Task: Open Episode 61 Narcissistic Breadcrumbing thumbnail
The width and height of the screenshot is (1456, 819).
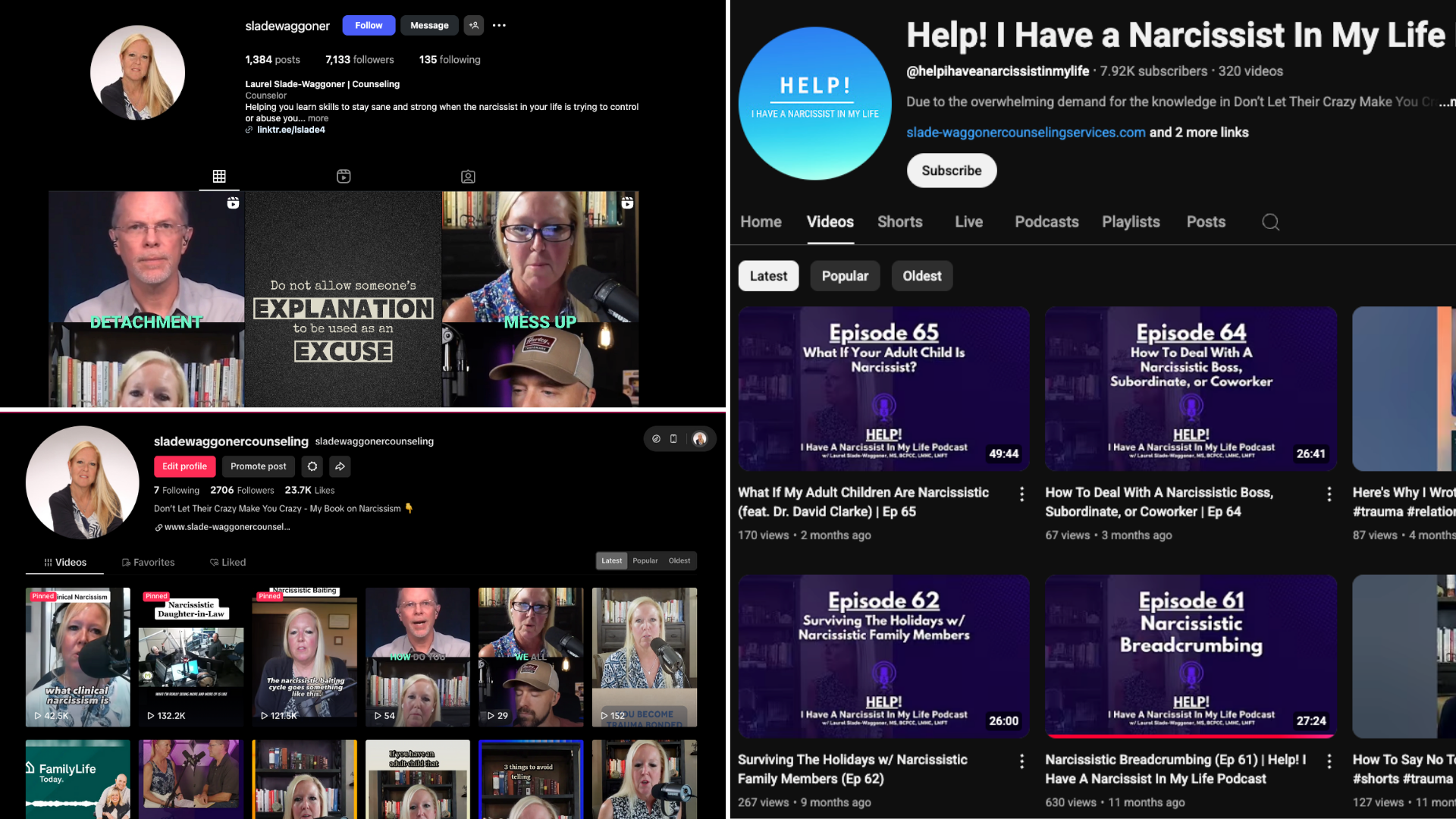Action: [1190, 656]
